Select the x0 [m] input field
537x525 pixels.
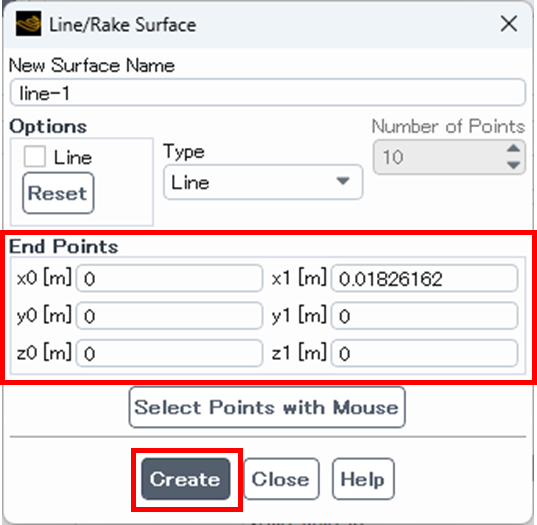pos(170,278)
